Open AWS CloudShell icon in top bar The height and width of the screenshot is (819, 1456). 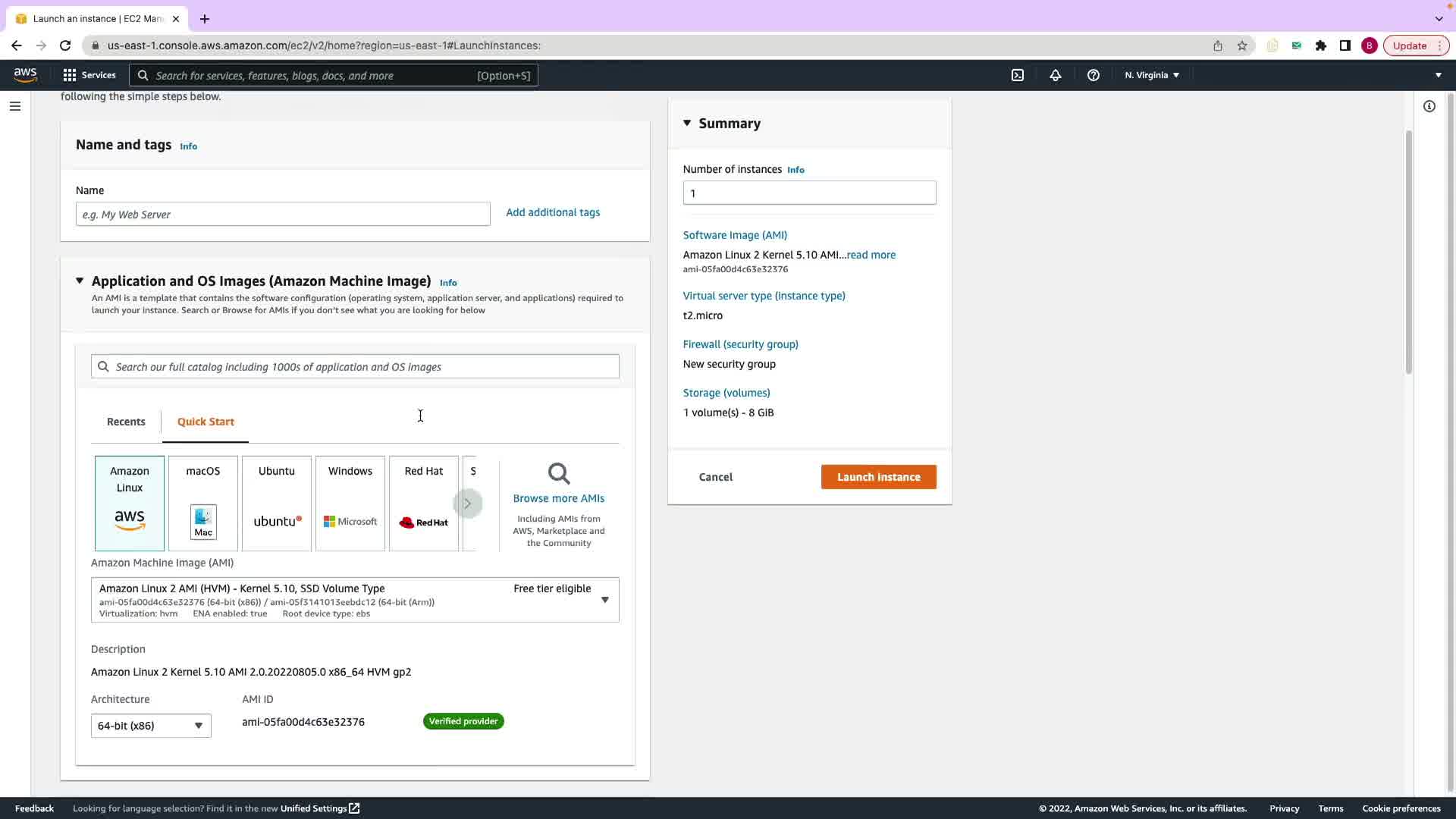click(x=1018, y=75)
